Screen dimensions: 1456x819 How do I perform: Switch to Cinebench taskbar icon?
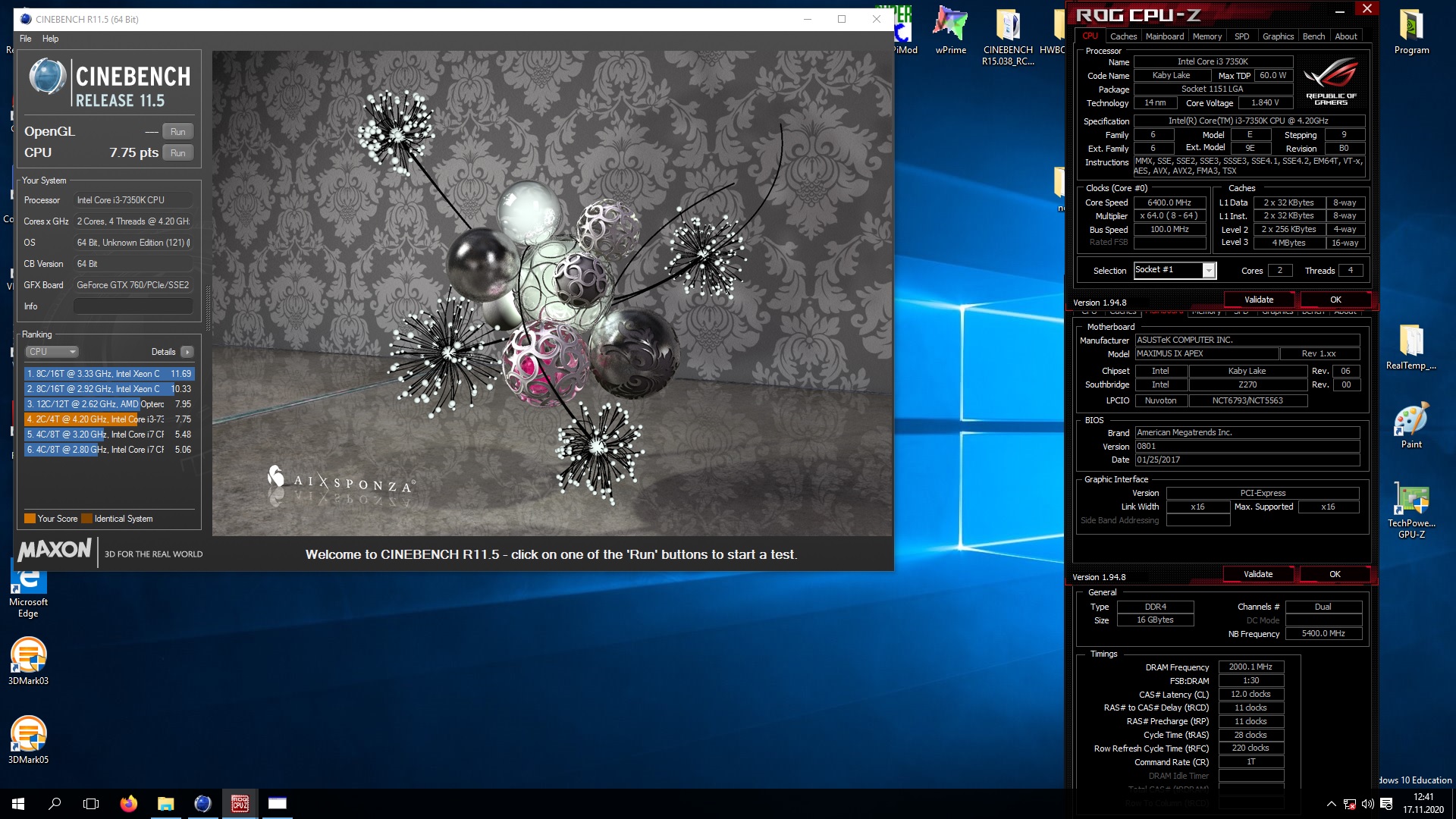tap(202, 804)
